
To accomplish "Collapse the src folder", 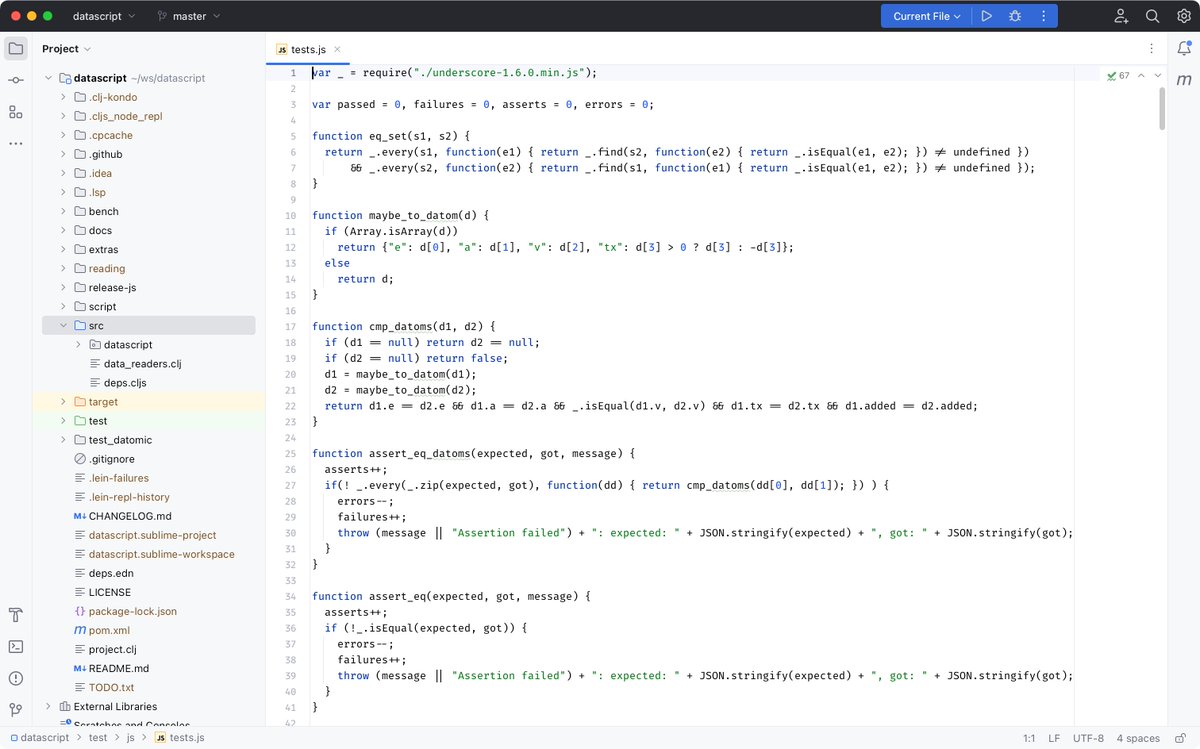I will click(x=63, y=325).
